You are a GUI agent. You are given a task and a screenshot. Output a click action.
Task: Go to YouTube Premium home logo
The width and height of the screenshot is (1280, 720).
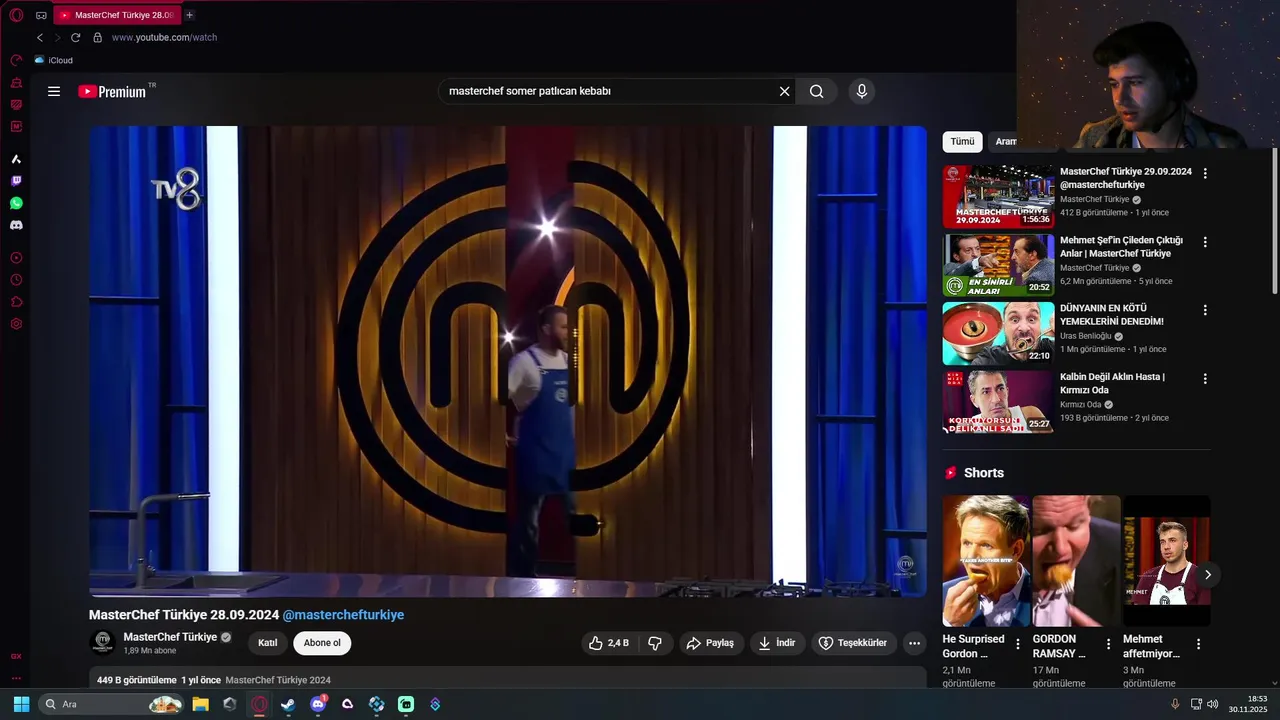(x=113, y=91)
